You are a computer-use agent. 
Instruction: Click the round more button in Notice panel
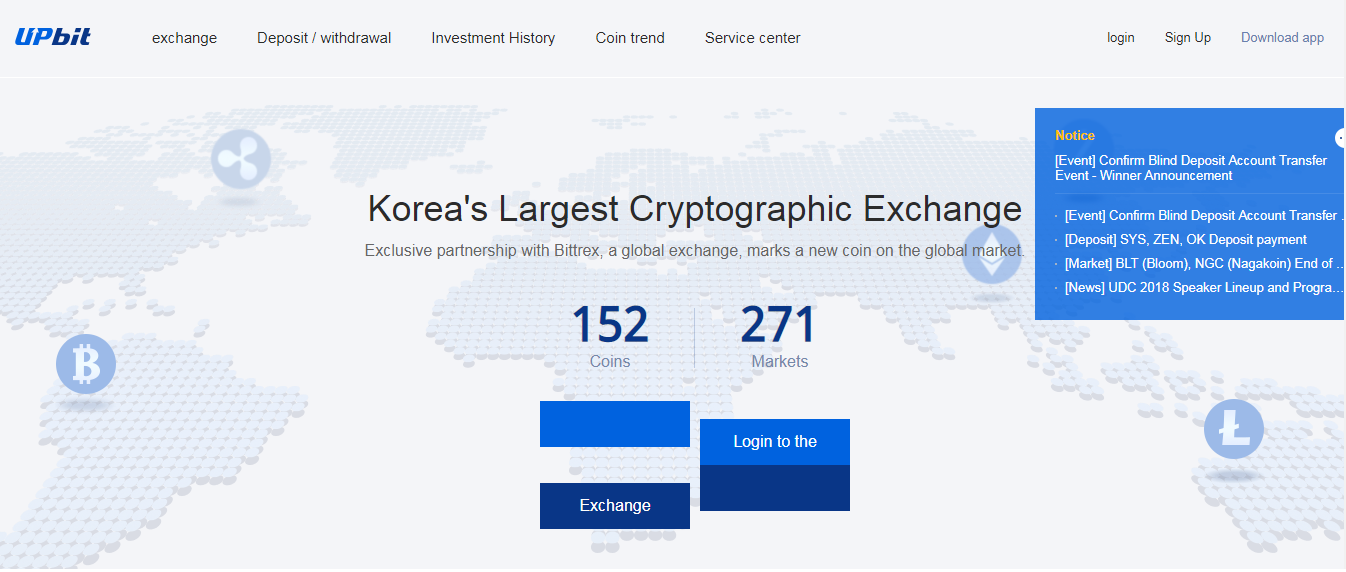[1340, 138]
